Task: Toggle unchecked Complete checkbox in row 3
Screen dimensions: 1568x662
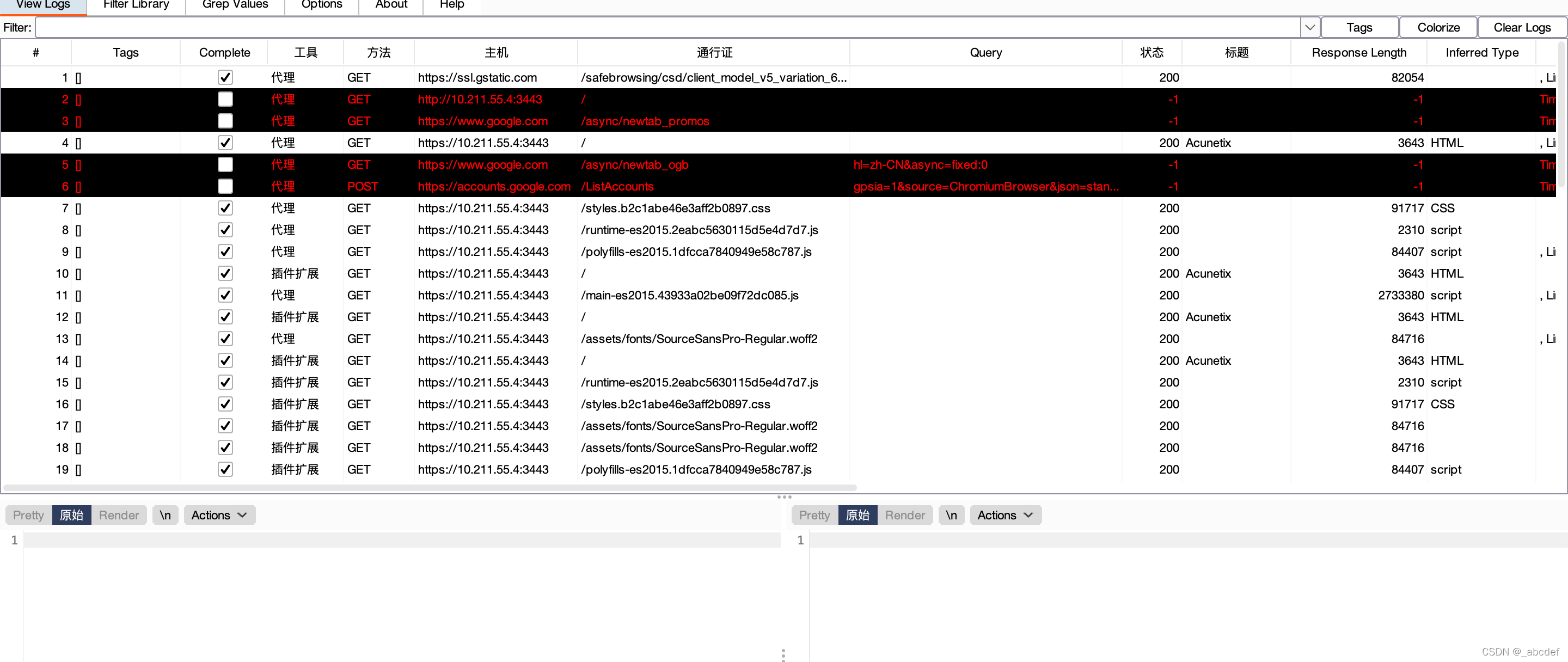Action: click(225, 121)
